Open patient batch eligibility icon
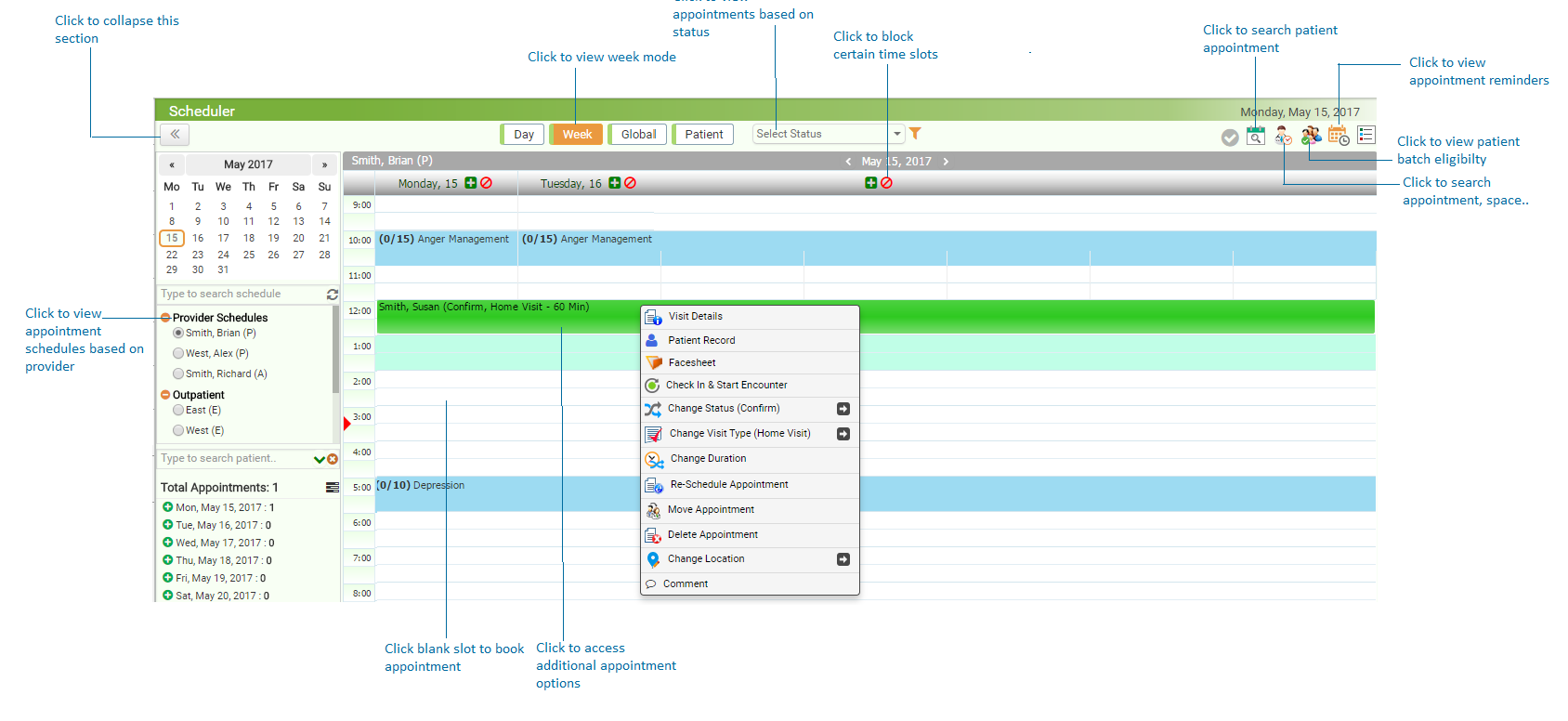The height and width of the screenshot is (721, 1568). pos(1310,137)
